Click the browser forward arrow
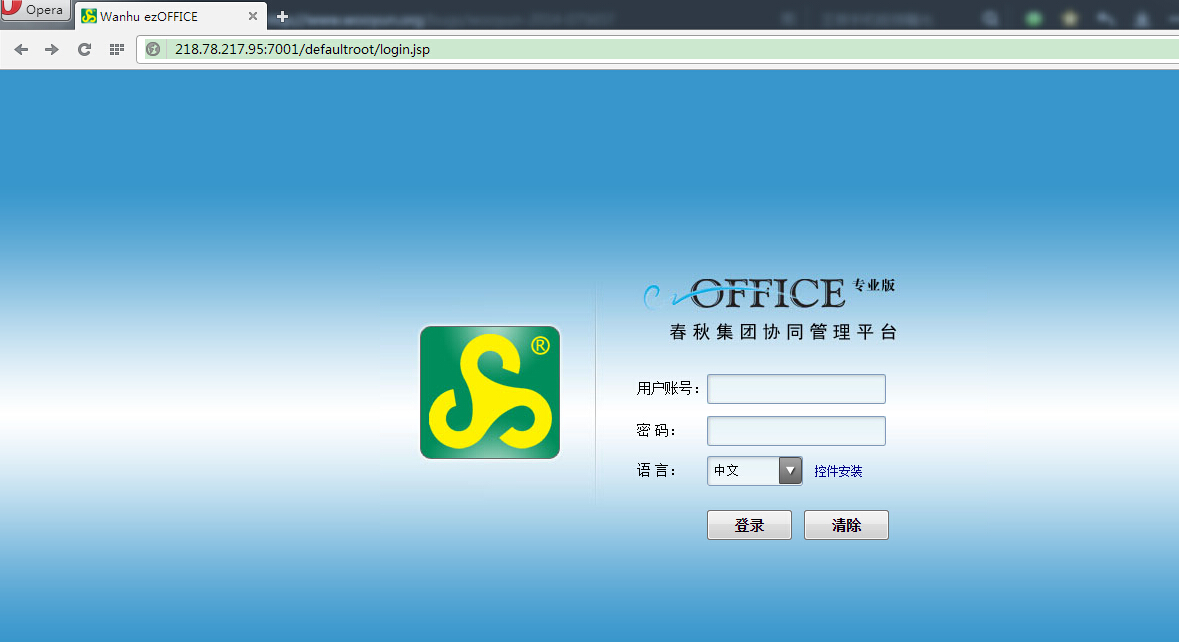1179x642 pixels. [x=51, y=50]
